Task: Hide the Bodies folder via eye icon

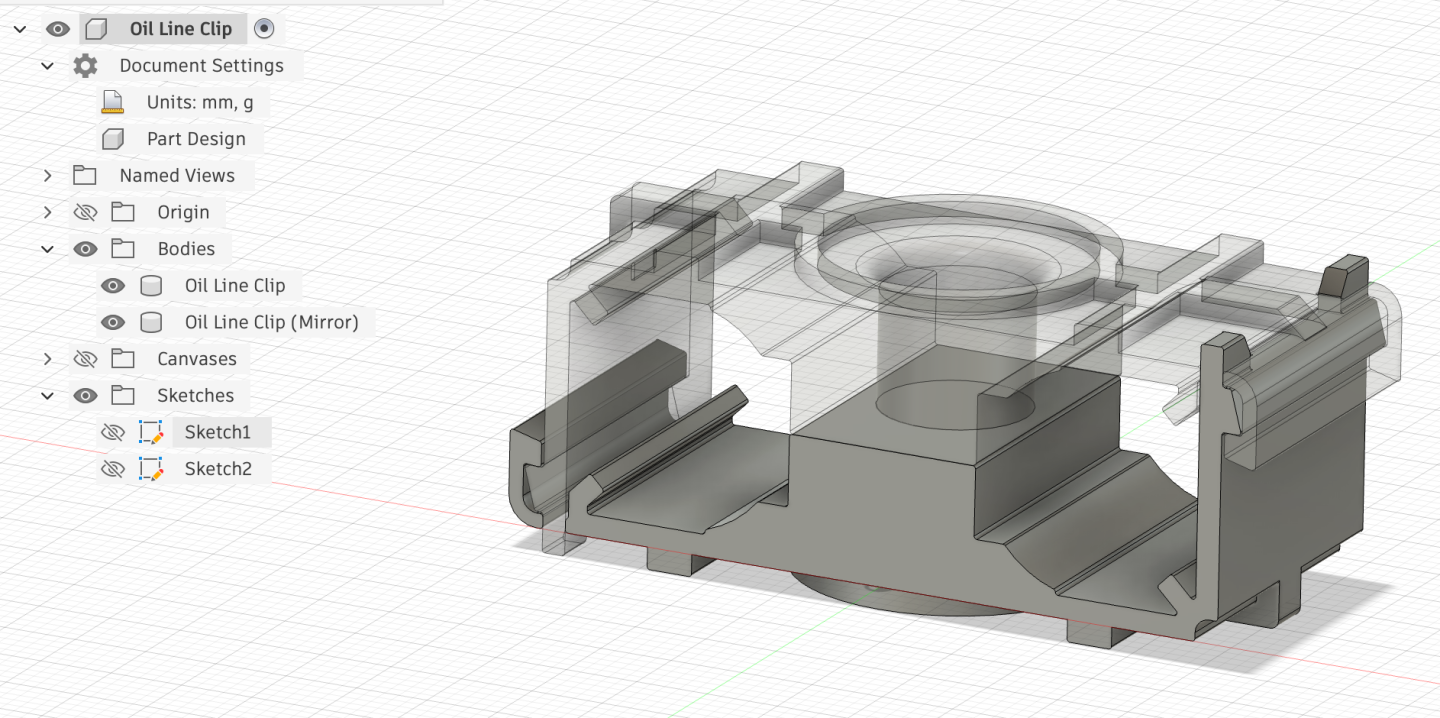Action: [x=85, y=249]
